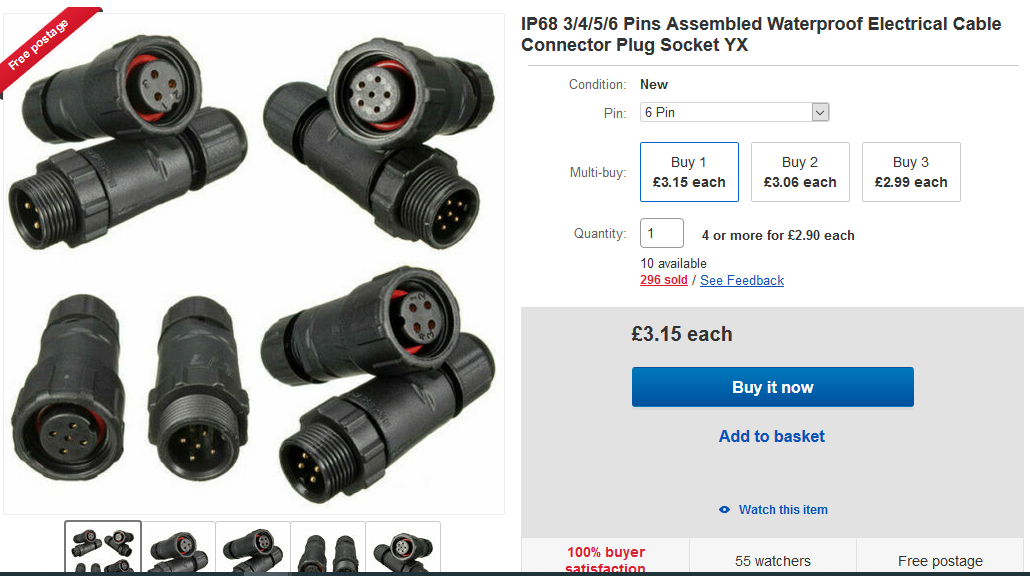1030x576 pixels.
Task: Select the first thumbnail showing multiple connectors
Action: click(x=103, y=547)
